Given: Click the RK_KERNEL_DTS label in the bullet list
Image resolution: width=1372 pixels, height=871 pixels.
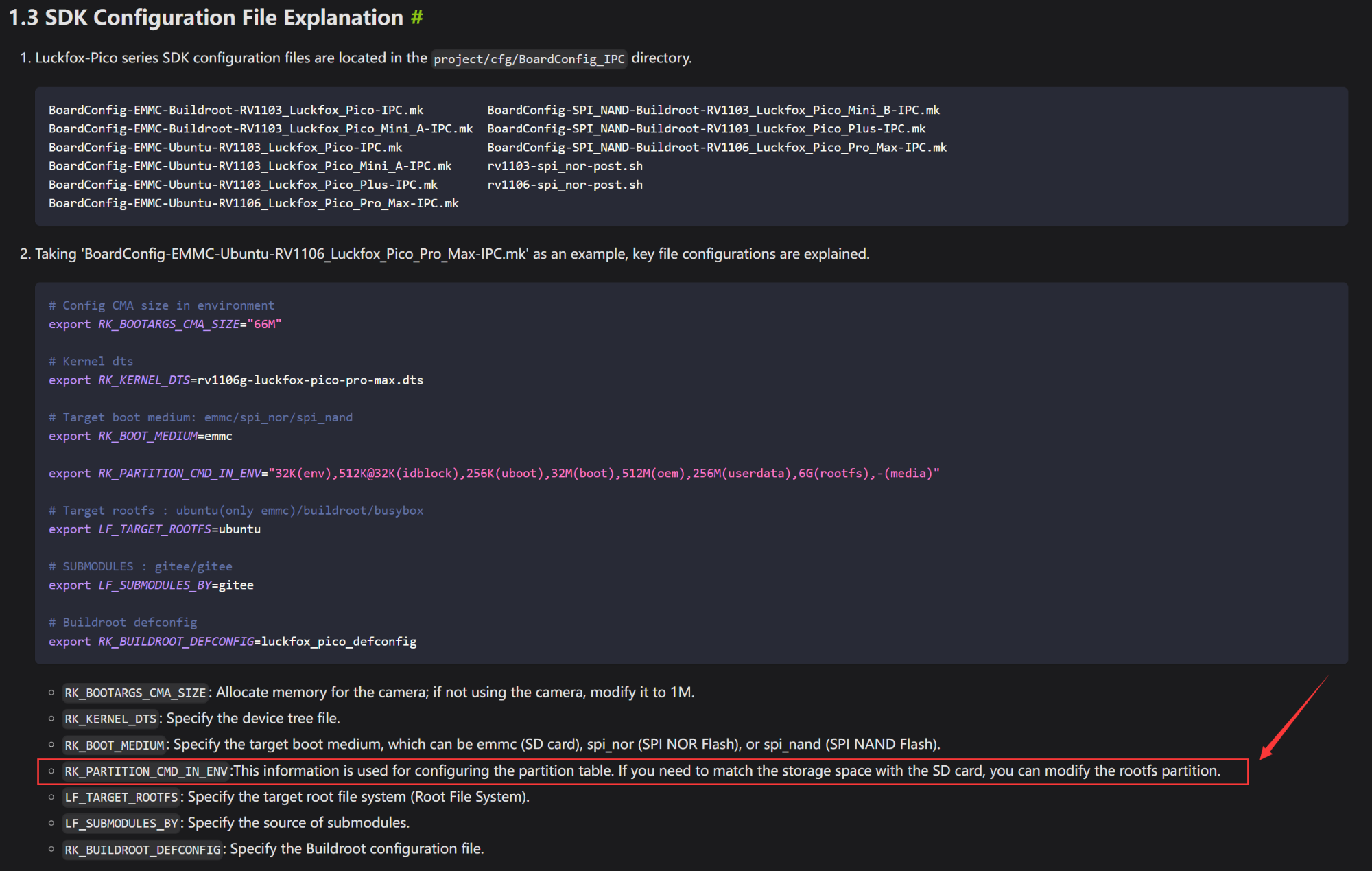Looking at the screenshot, I should point(110,719).
